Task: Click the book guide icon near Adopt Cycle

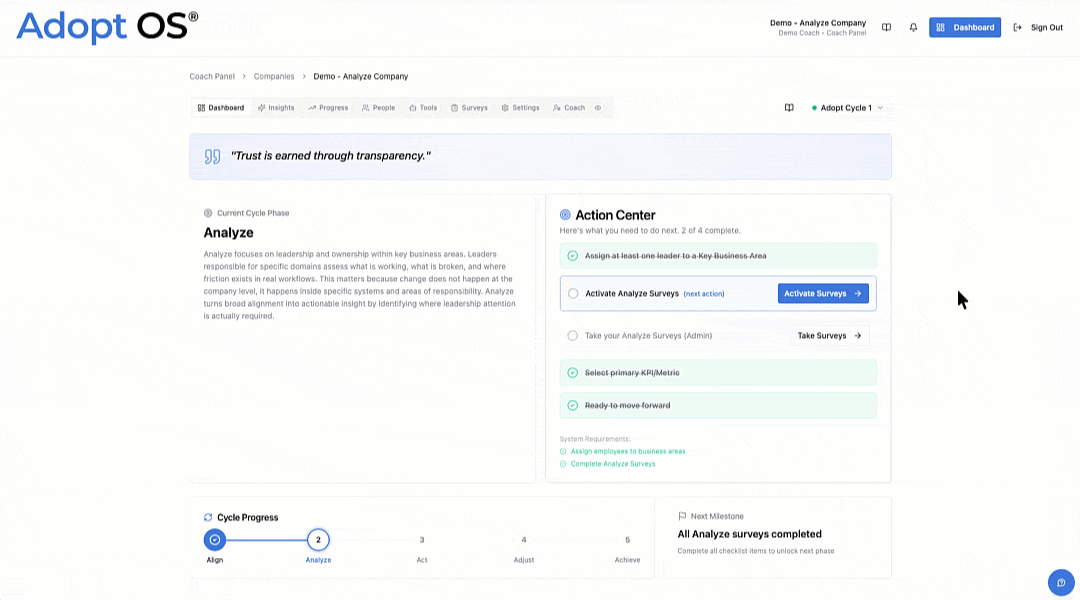Action: tap(789, 107)
